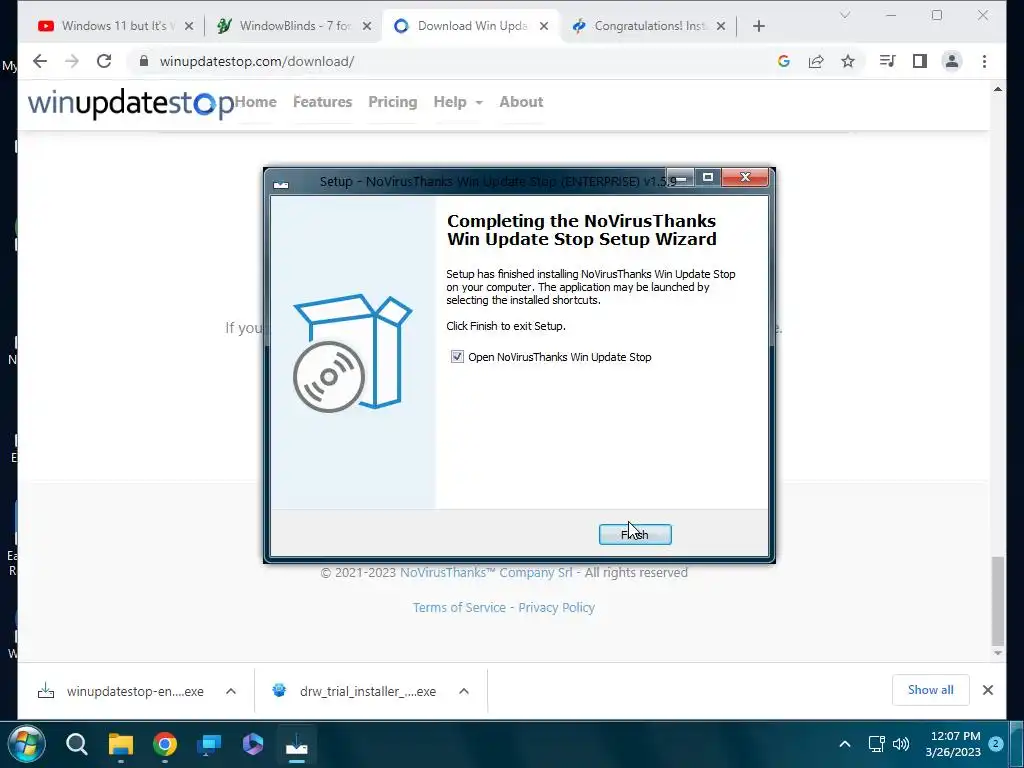Close the downloads bar
Viewport: 1024px width, 768px height.
(987, 690)
